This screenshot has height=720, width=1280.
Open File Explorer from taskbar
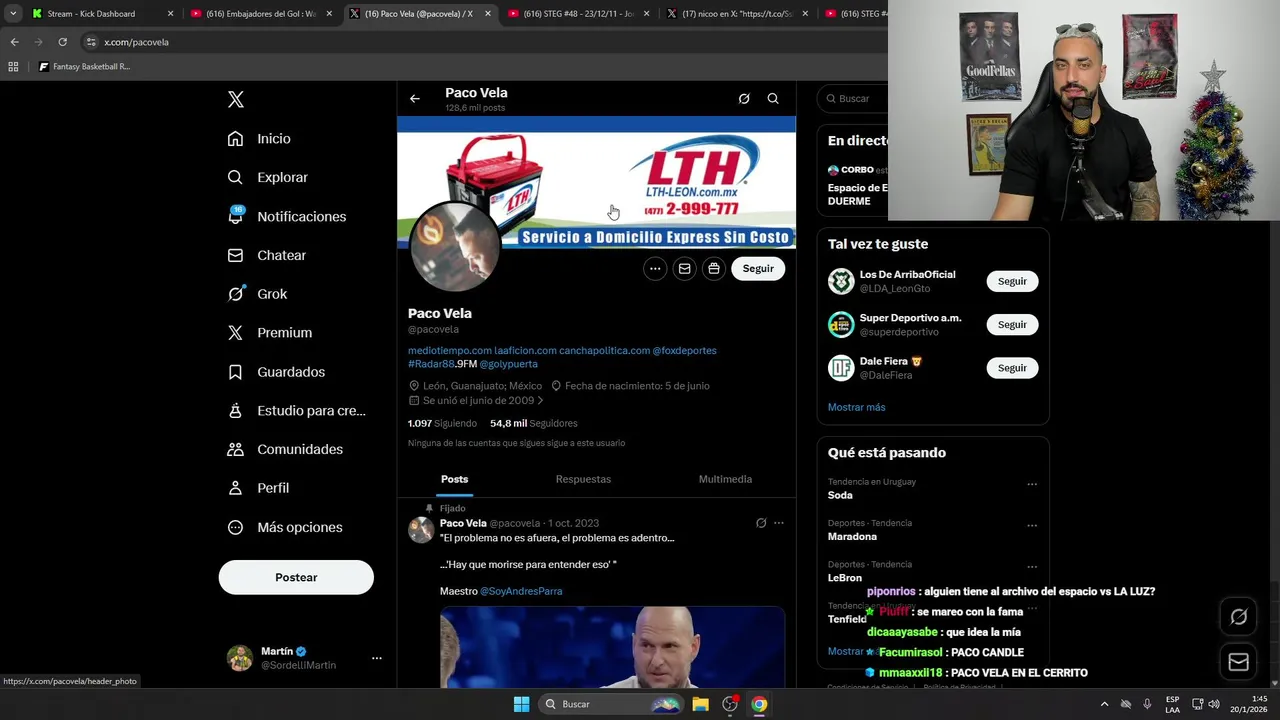[x=700, y=704]
